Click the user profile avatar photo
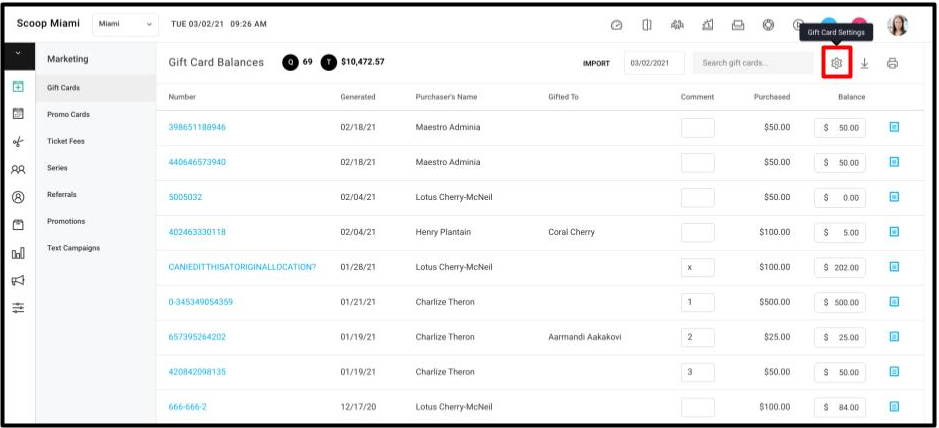The height and width of the screenshot is (428, 939). [898, 25]
